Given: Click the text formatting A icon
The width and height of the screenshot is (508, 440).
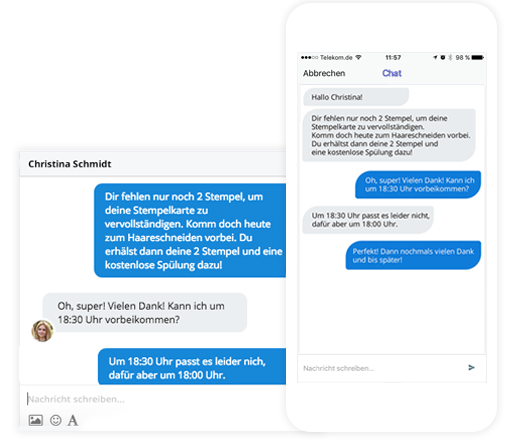Looking at the screenshot, I should [x=73, y=420].
